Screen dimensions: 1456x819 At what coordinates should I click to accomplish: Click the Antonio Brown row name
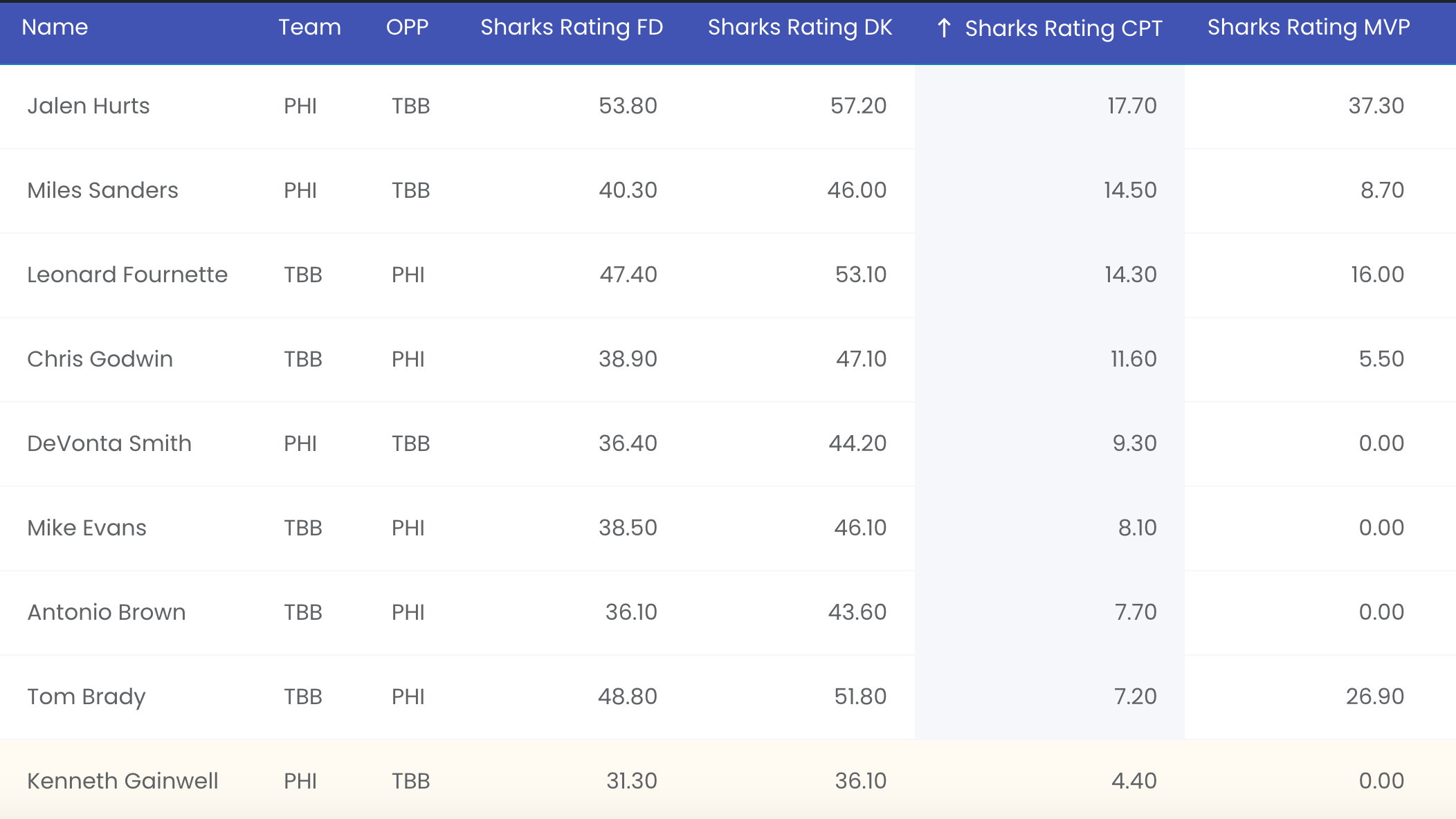[107, 612]
